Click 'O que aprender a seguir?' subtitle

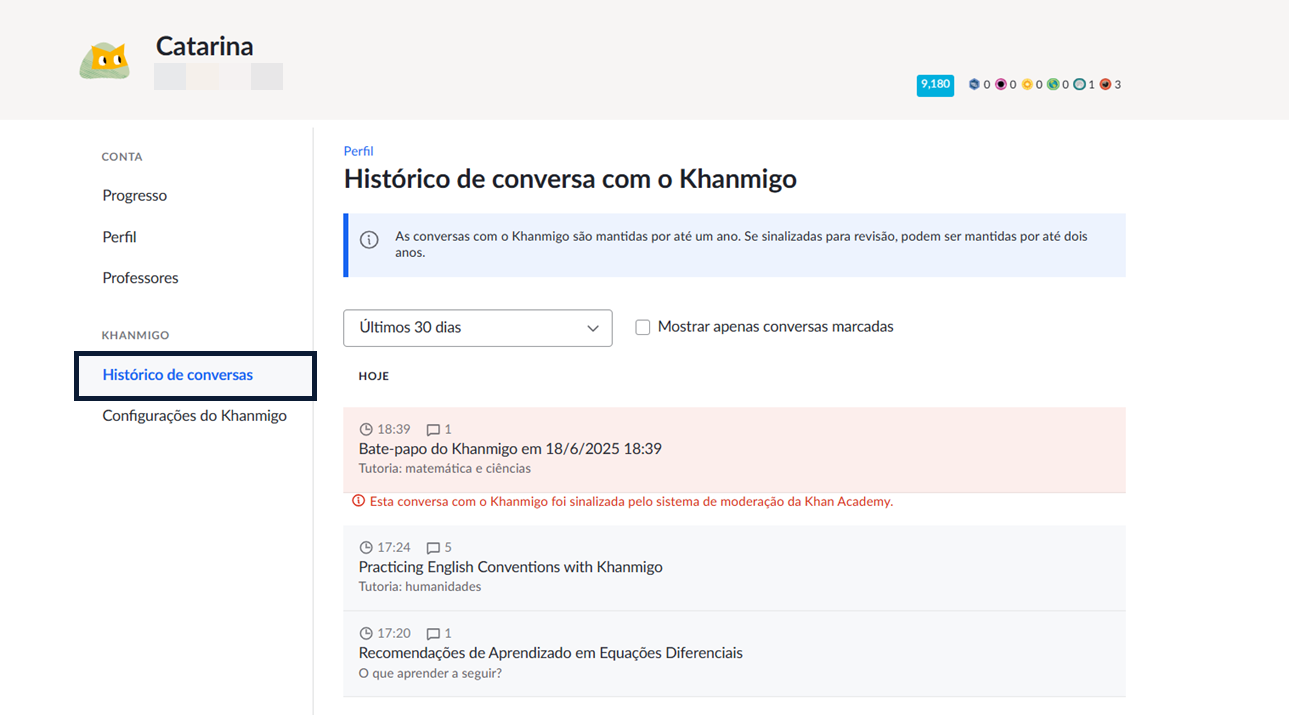click(430, 673)
